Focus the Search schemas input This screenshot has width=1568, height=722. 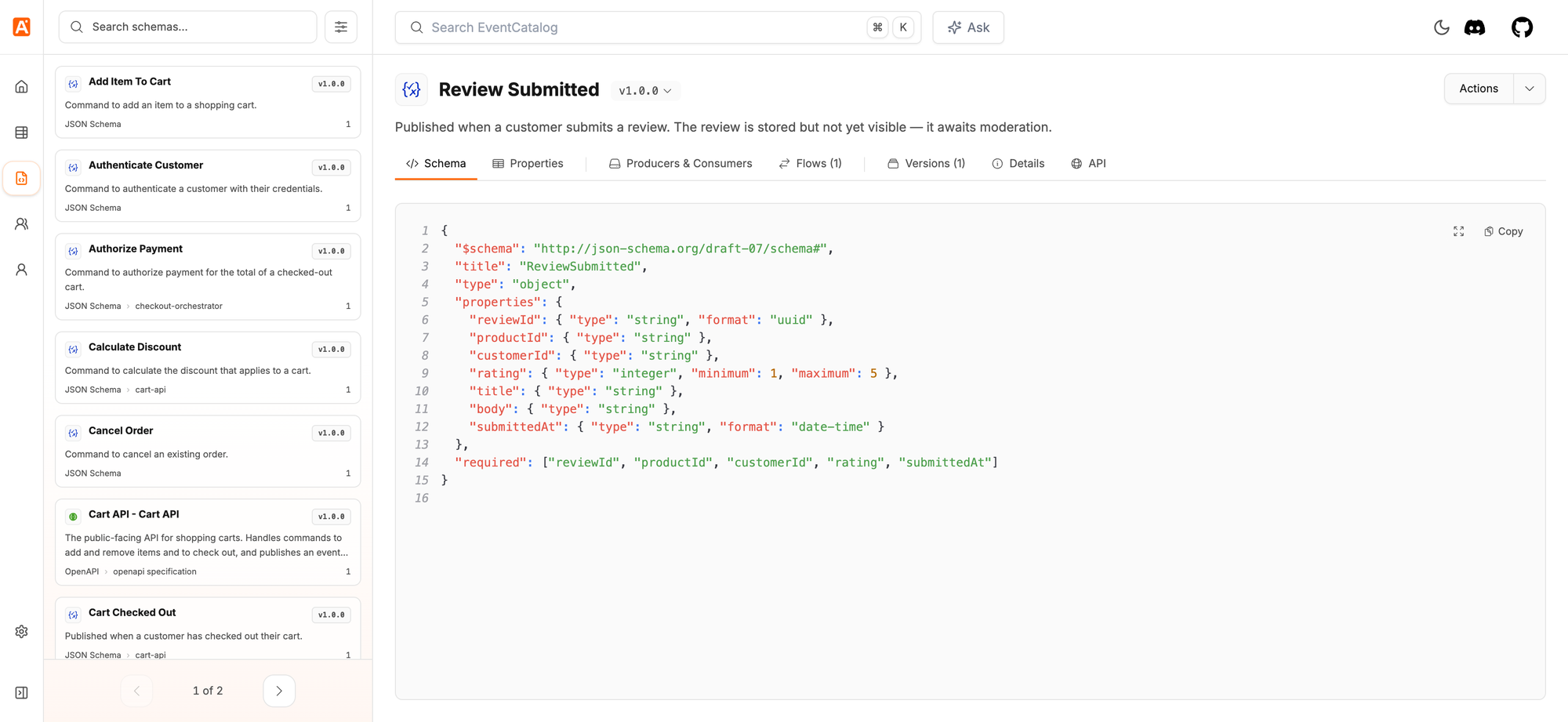pyautogui.click(x=188, y=27)
